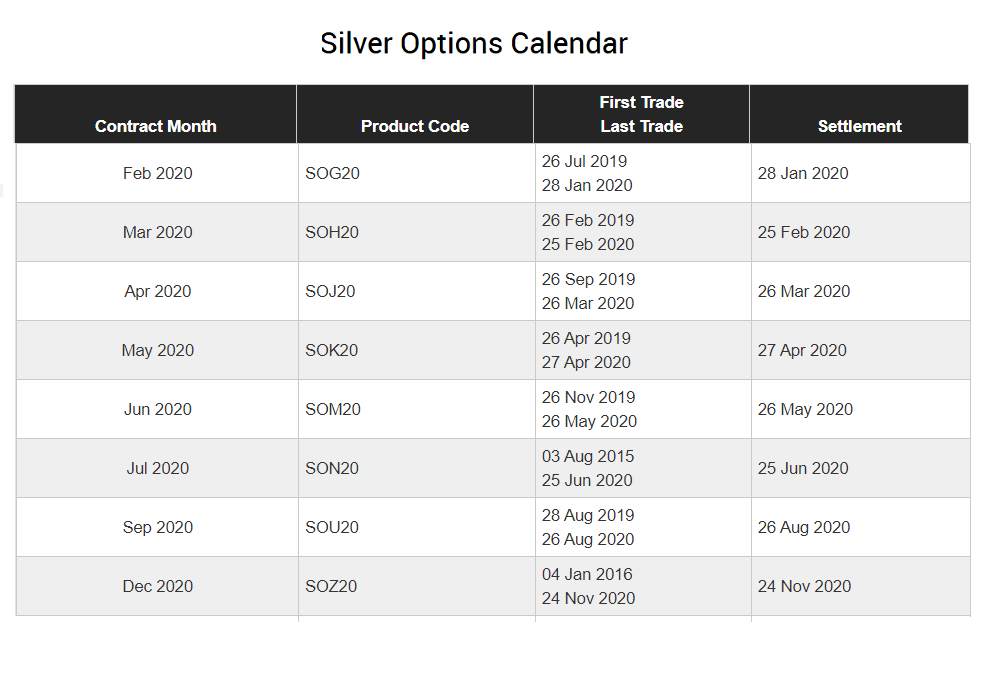
Task: Select the SON20 product code cell
Action: pyautogui.click(x=416, y=468)
